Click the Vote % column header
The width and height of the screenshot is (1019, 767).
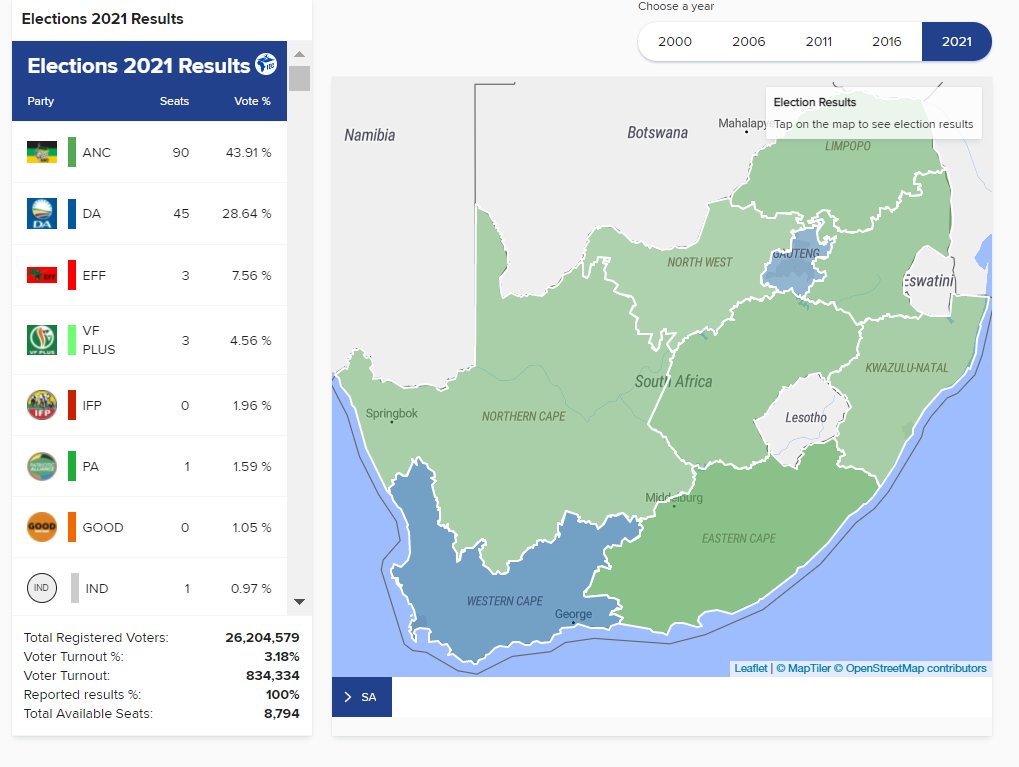[x=252, y=101]
